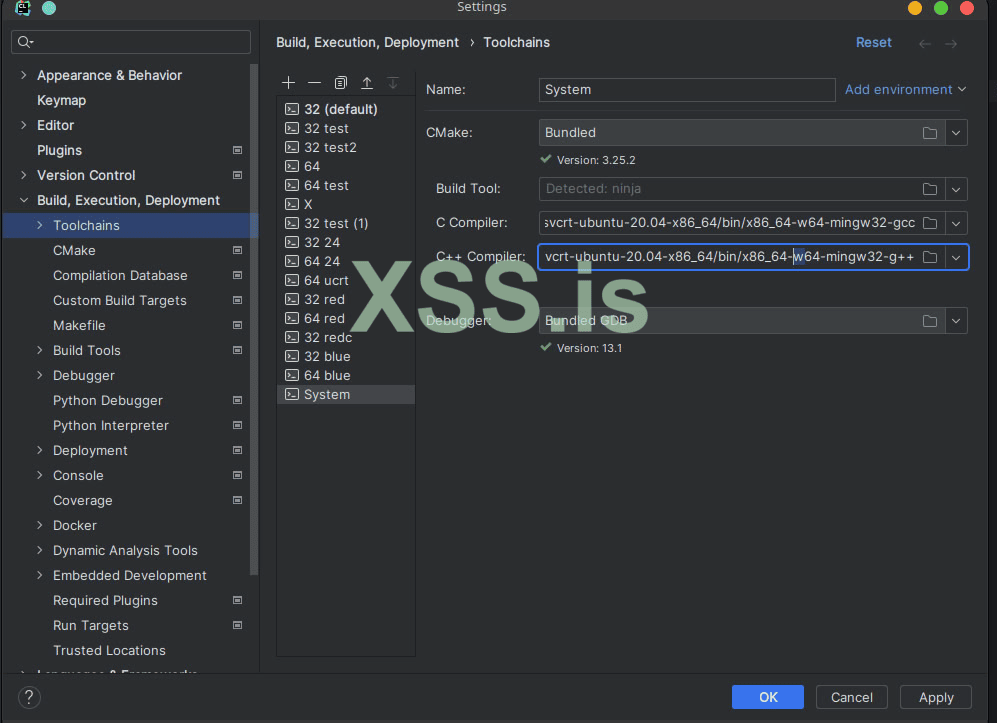The height and width of the screenshot is (723, 997).
Task: Select the System toolchain entry
Action: (x=346, y=394)
